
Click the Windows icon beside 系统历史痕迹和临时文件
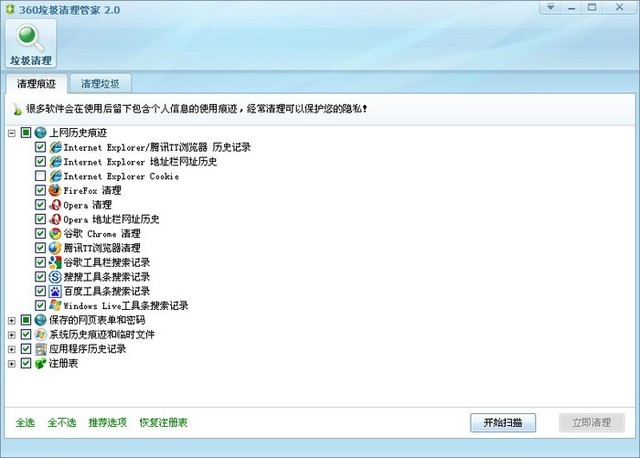coord(40,334)
